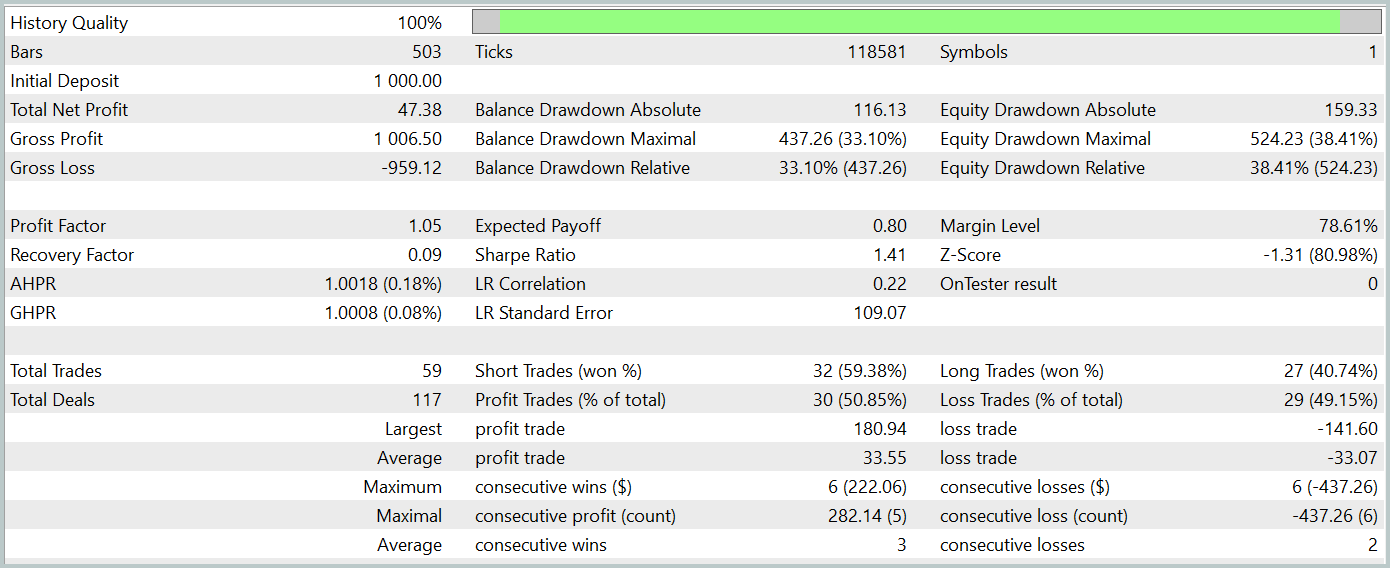Select the Symbols value 1

[x=1373, y=52]
